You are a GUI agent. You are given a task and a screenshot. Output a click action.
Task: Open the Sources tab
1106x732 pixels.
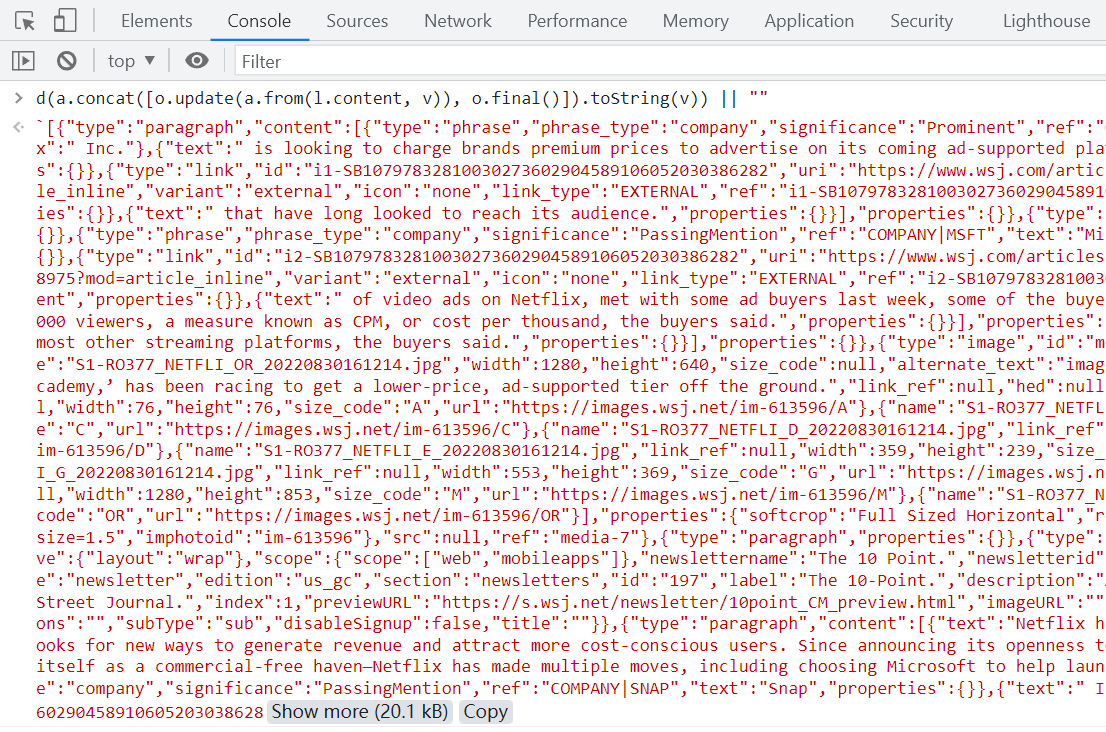coord(357,21)
